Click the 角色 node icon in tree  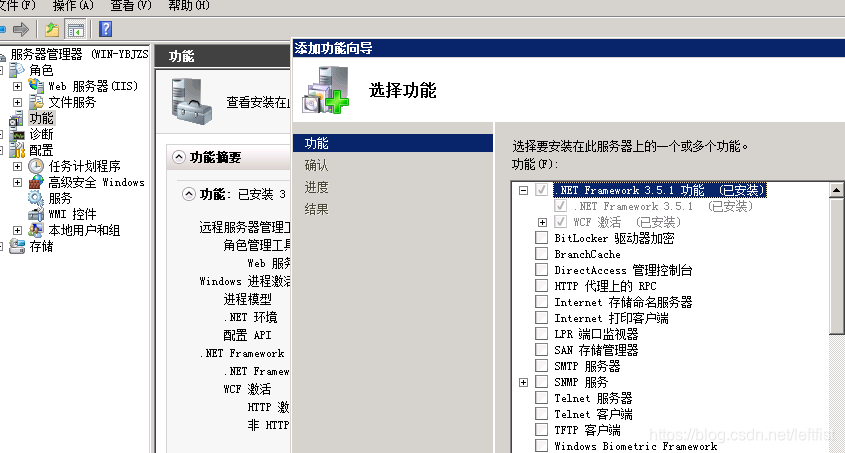point(17,69)
